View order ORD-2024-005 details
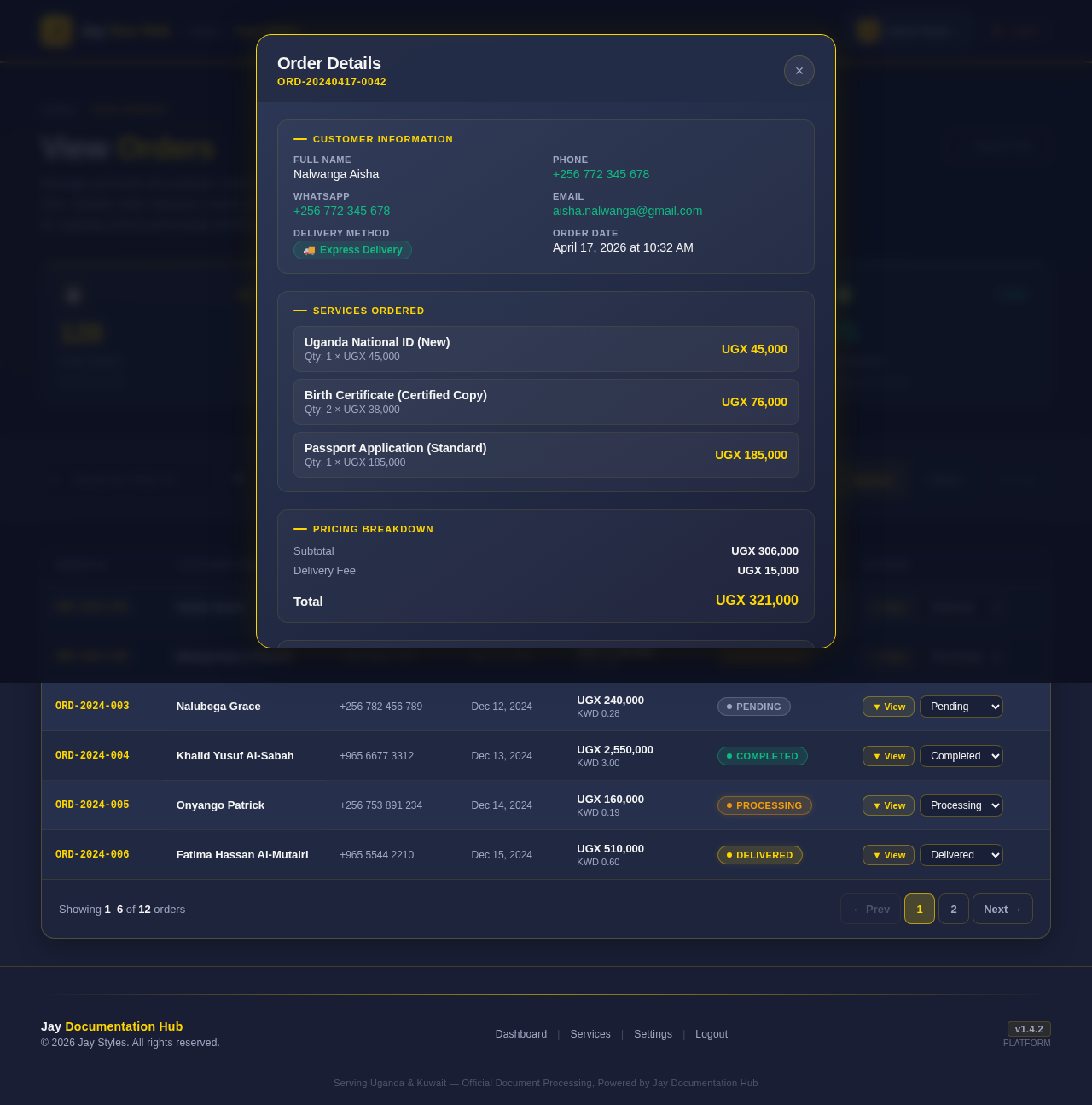The height and width of the screenshot is (1105, 1092). pyautogui.click(x=888, y=805)
